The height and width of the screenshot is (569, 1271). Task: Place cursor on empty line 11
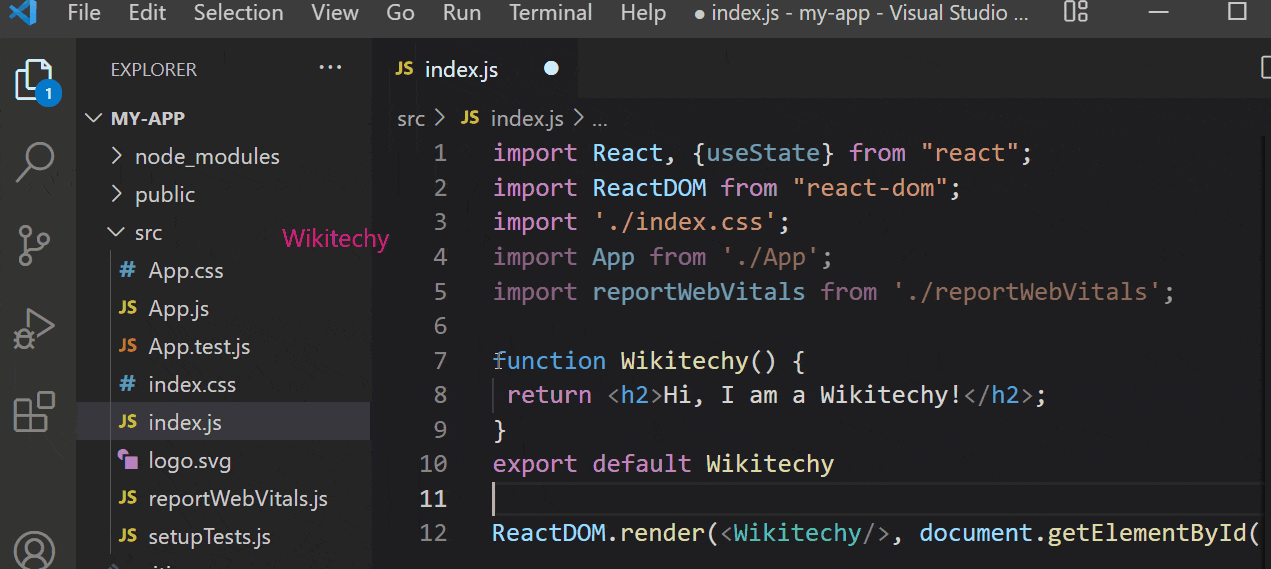click(700, 499)
